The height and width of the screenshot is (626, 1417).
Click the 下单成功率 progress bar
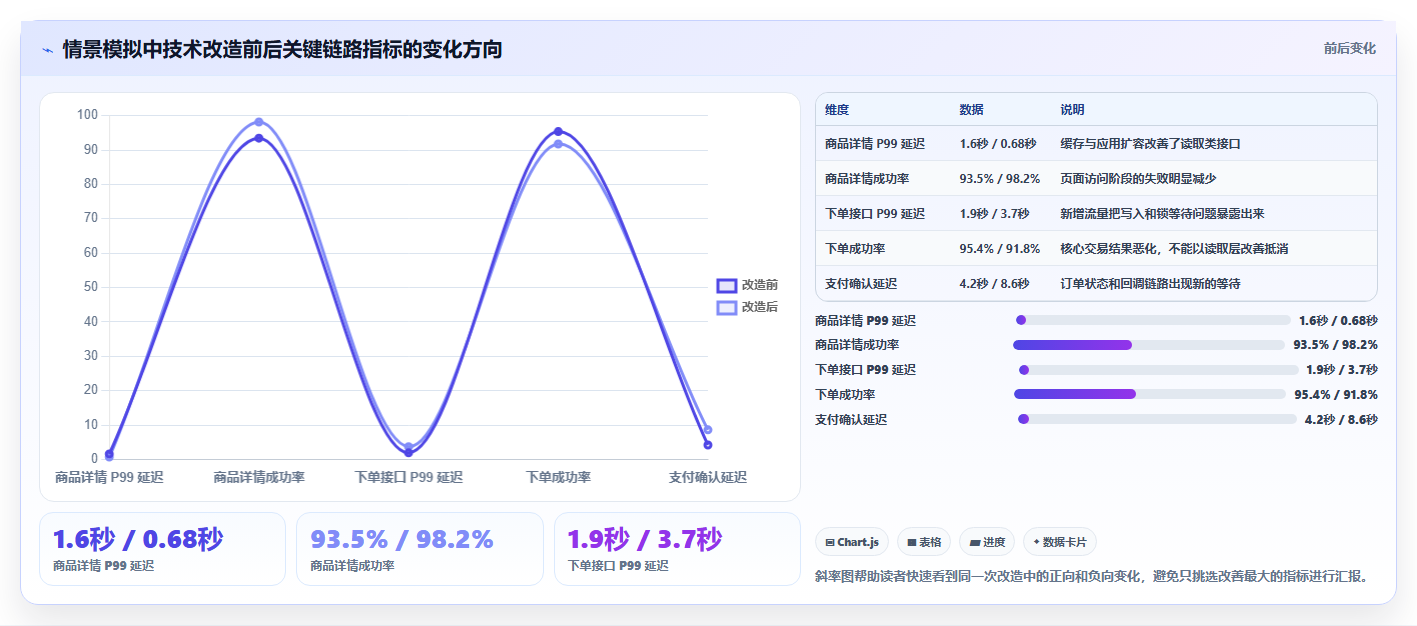point(1150,394)
